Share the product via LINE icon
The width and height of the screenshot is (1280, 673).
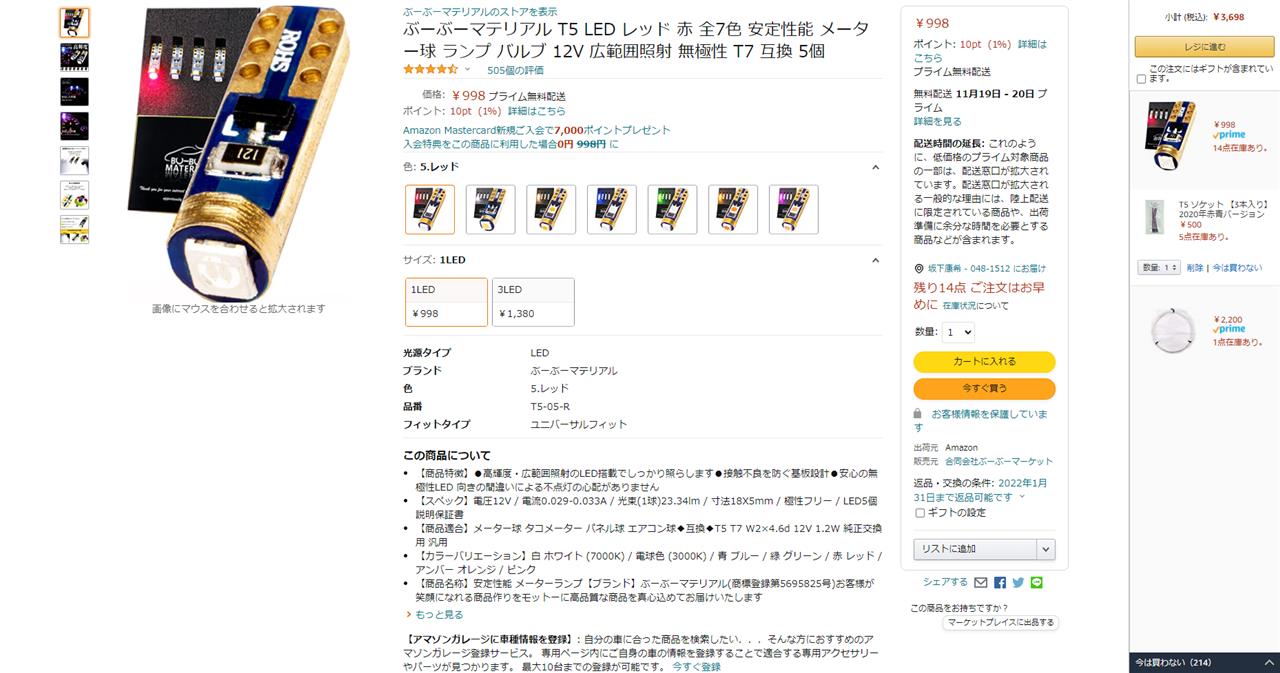point(1036,582)
